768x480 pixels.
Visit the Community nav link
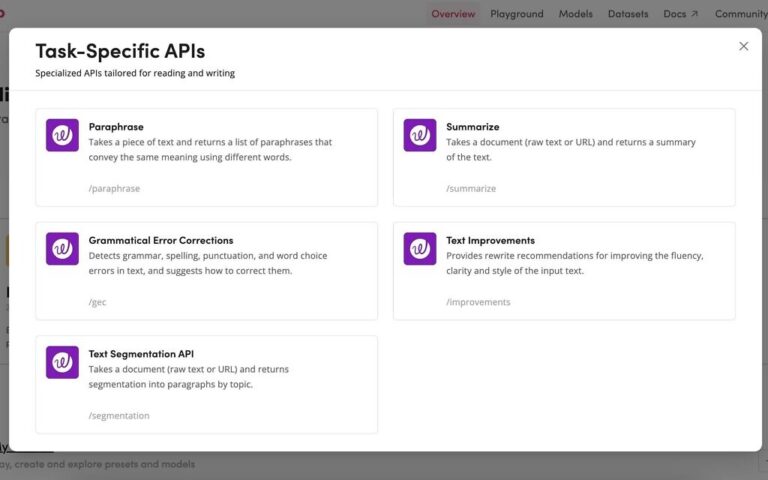740,14
